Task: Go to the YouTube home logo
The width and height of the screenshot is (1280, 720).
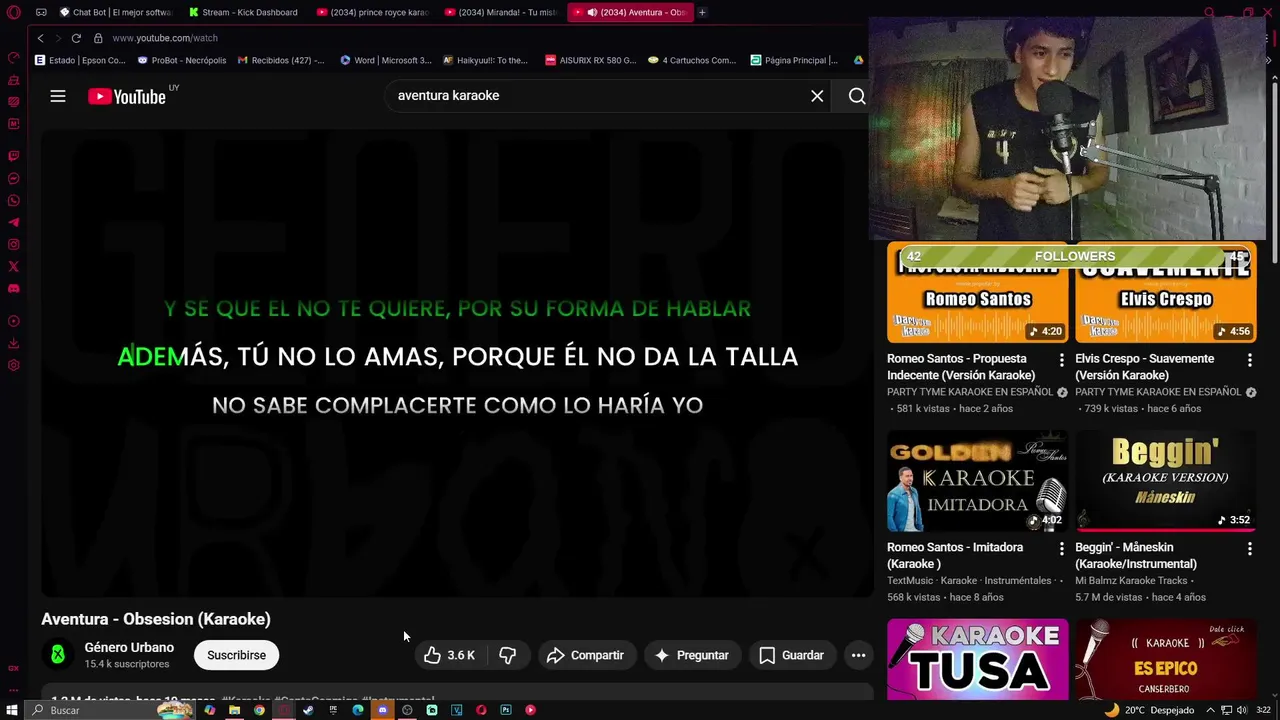Action: [127, 96]
